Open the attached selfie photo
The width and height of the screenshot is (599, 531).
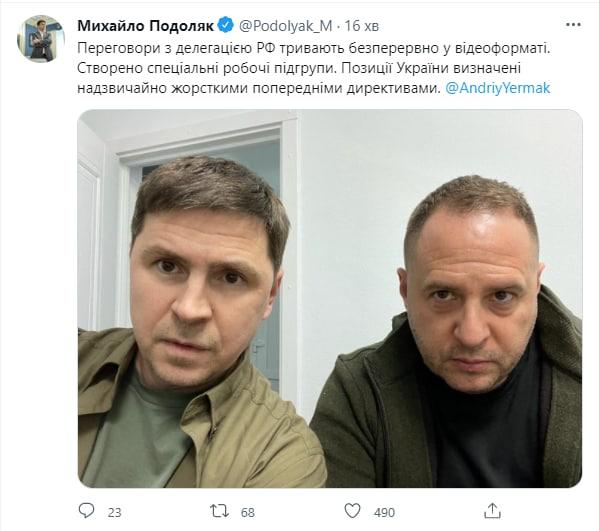[330, 298]
